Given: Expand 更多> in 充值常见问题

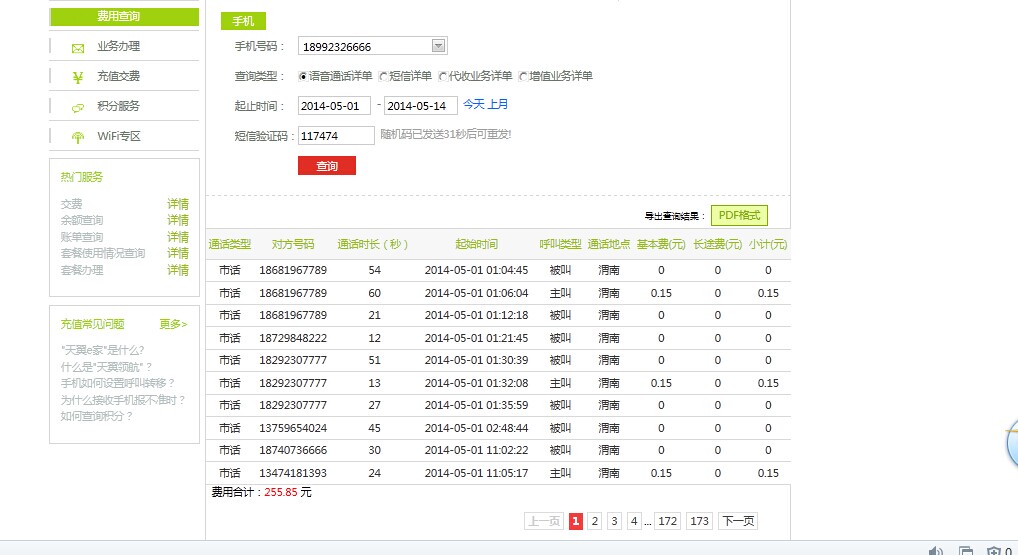Looking at the screenshot, I should tap(173, 324).
